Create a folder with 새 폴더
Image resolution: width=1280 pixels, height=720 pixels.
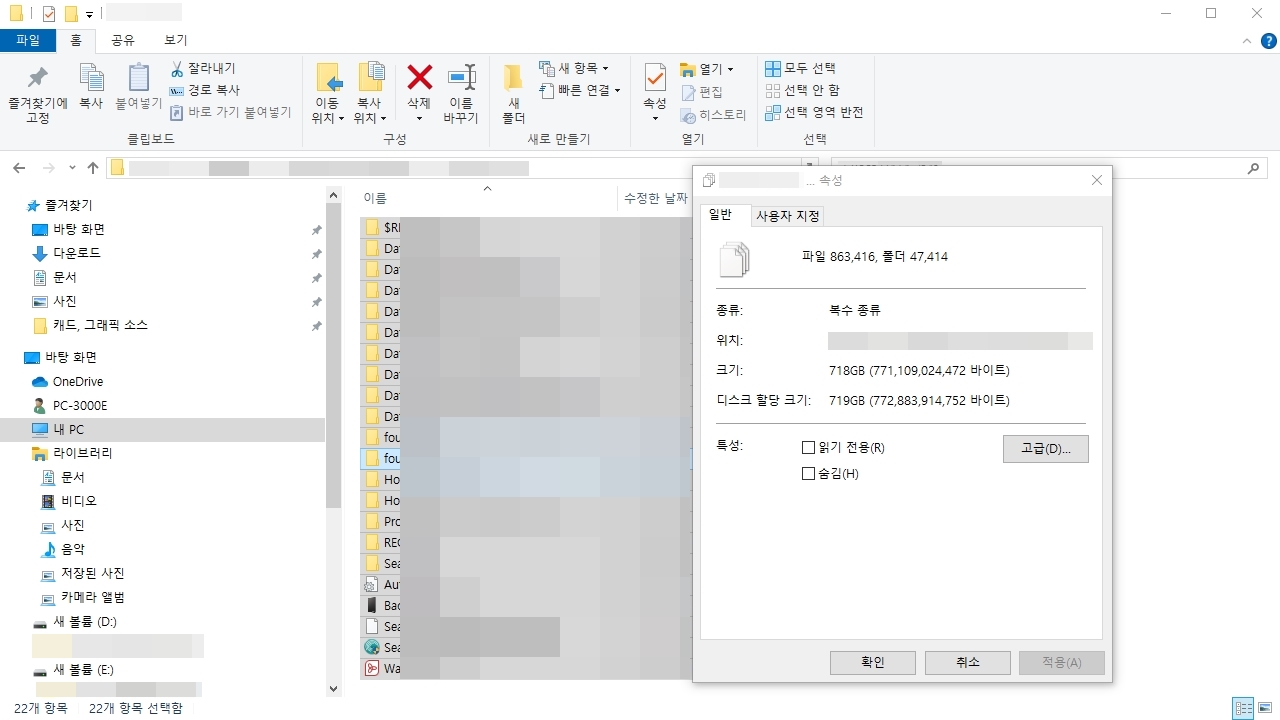[513, 93]
